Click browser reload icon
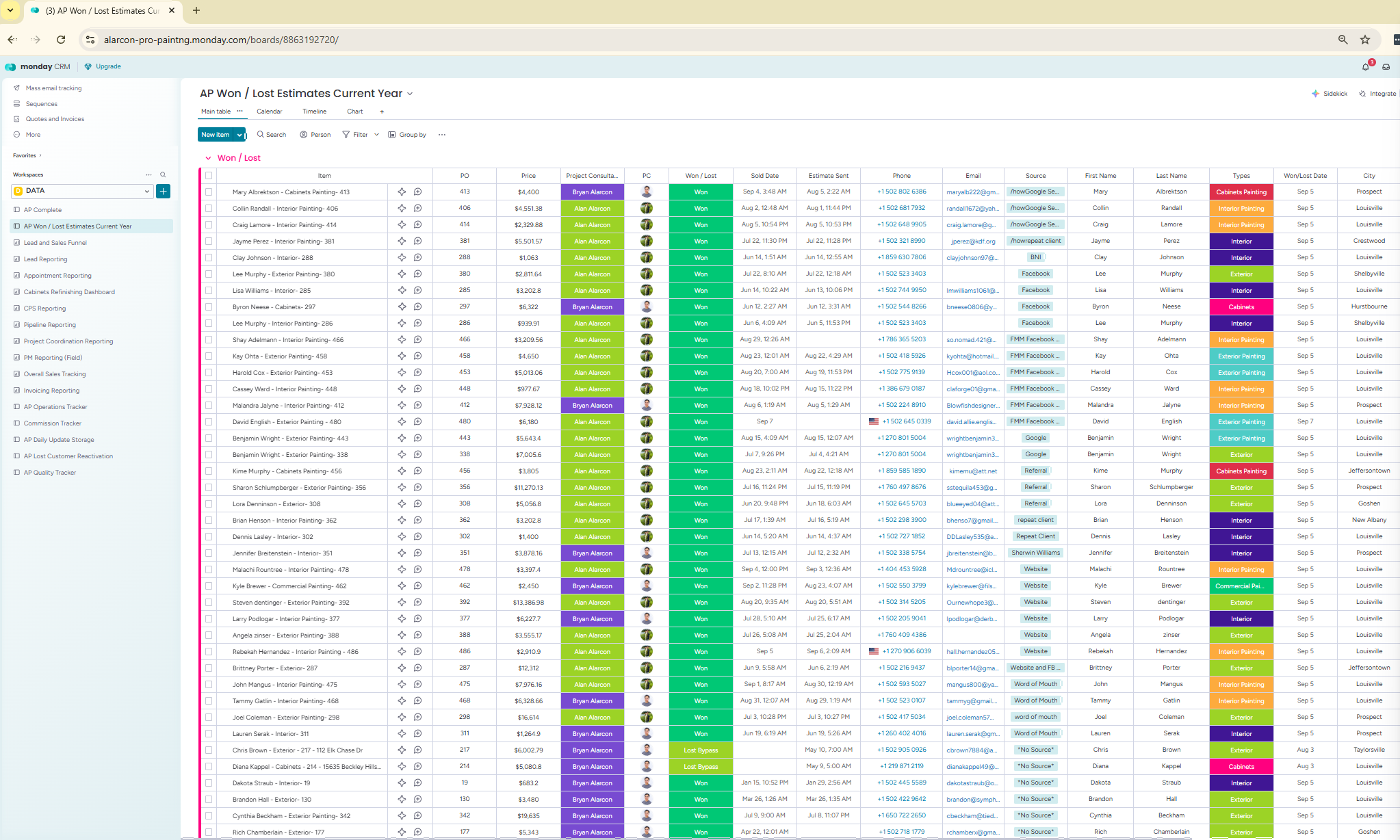 point(61,40)
